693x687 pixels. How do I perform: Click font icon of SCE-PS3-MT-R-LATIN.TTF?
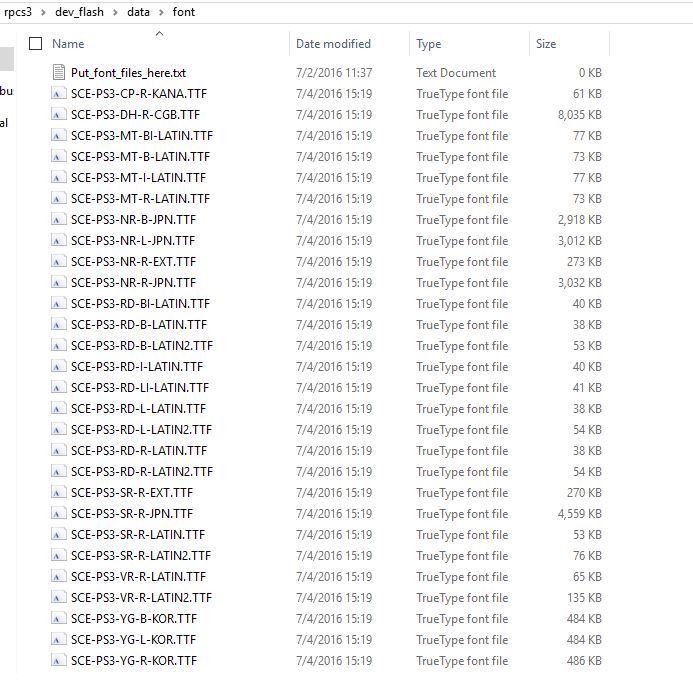tap(58, 198)
